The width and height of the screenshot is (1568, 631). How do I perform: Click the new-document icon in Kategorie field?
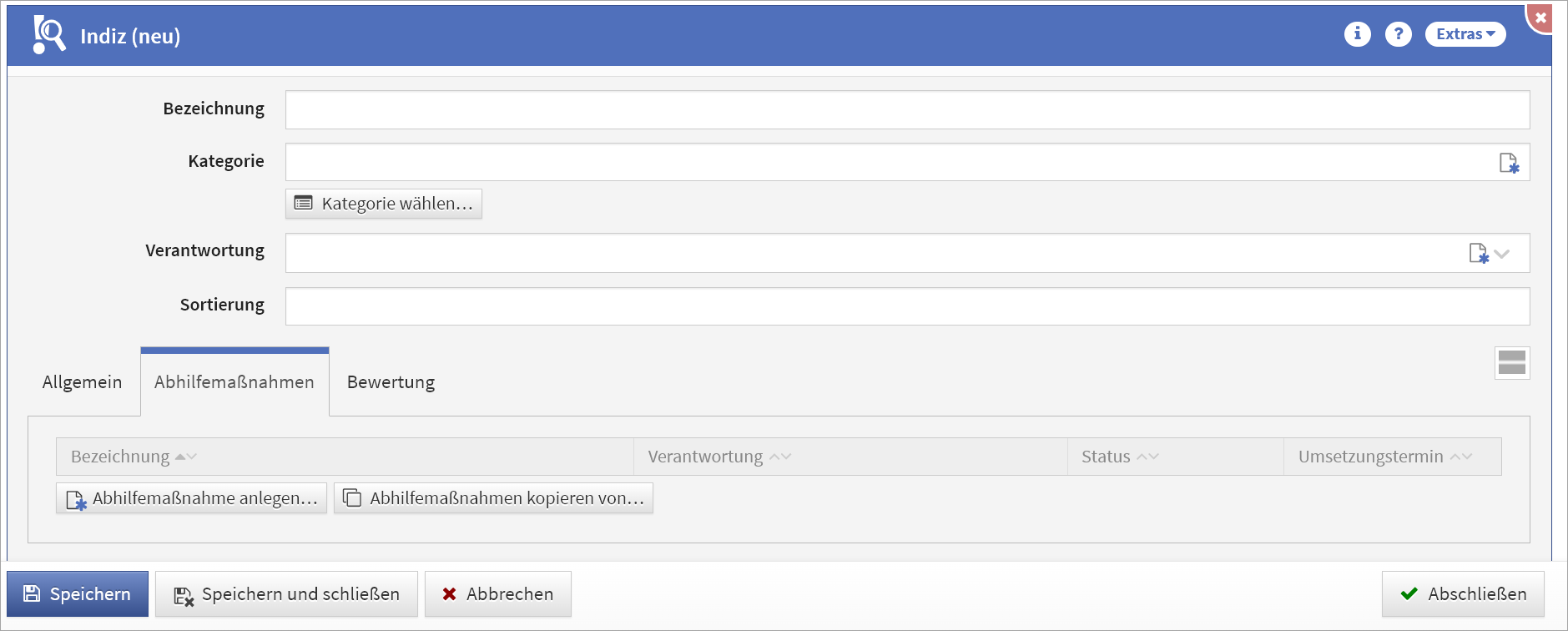tap(1509, 163)
